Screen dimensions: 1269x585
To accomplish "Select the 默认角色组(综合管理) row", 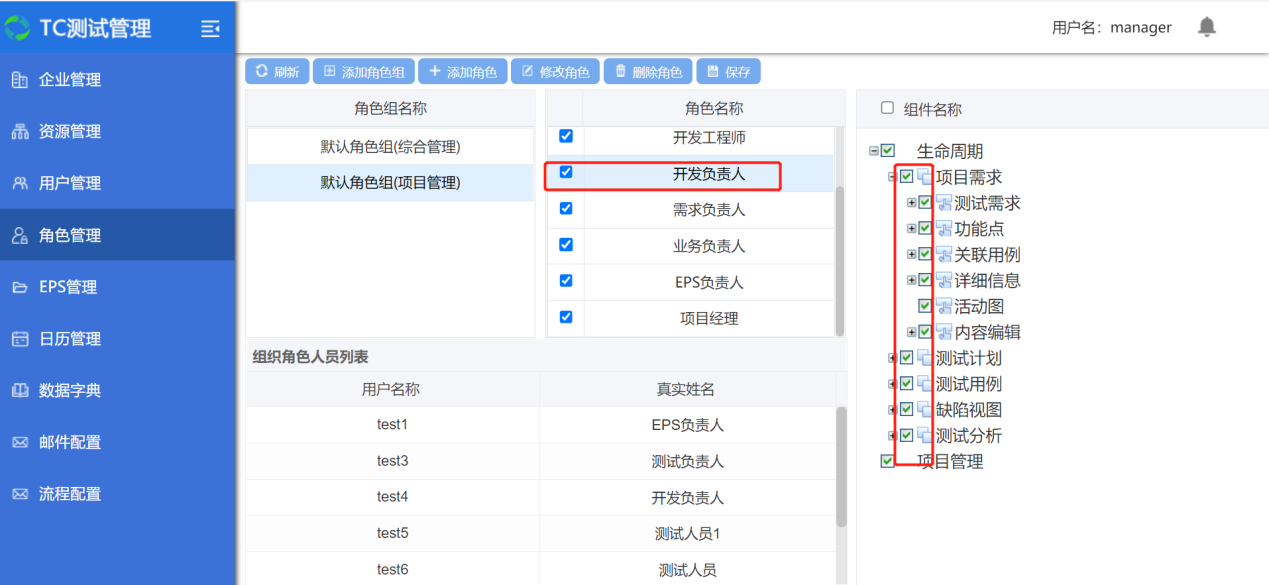I will pos(390,147).
